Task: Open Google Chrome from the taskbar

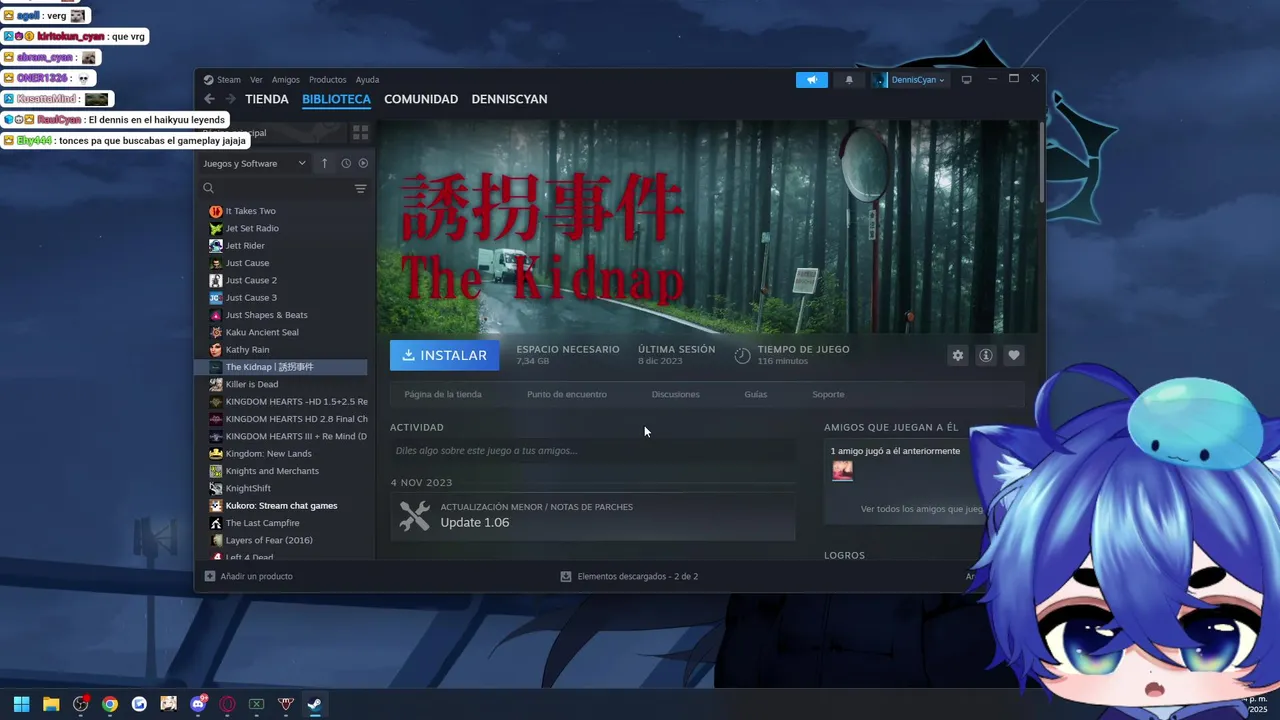Action: click(110, 704)
